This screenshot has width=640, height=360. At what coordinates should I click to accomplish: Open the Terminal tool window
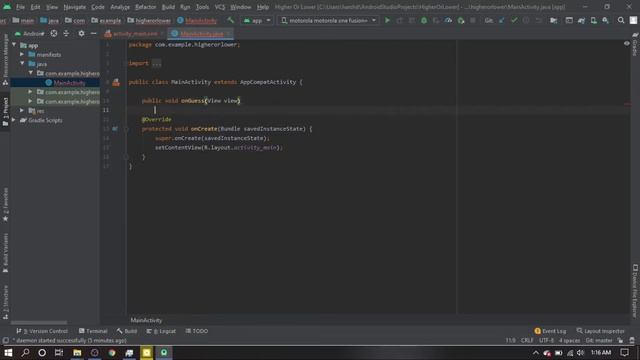[93, 331]
